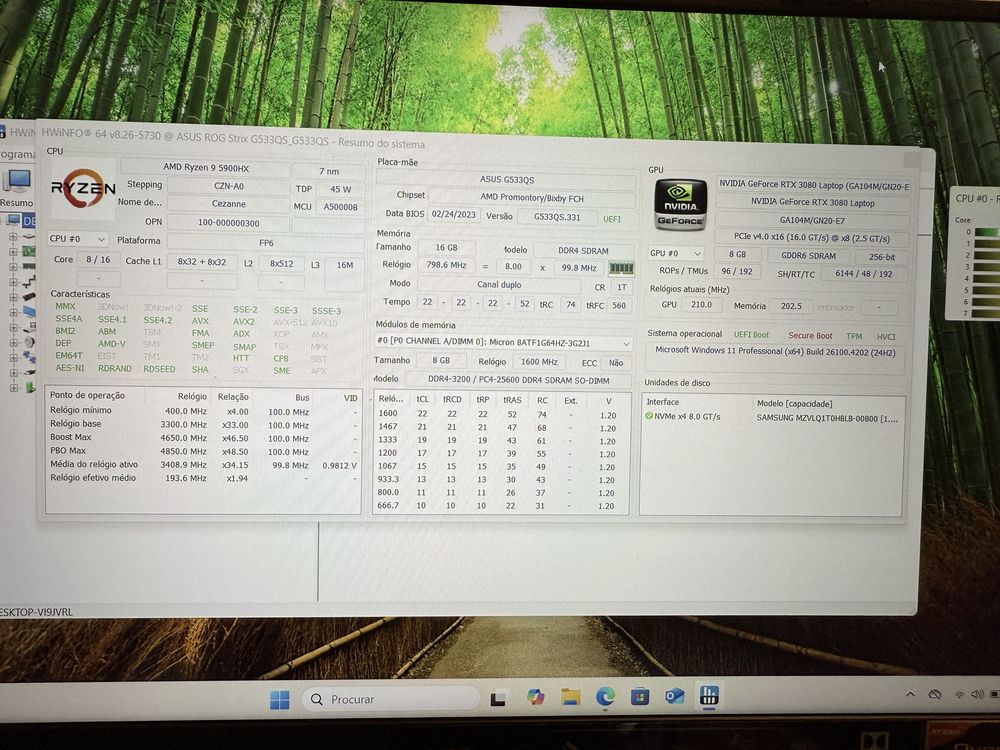Open the memory module Micron 8ATF1G64HZ dropdown

click(503, 342)
